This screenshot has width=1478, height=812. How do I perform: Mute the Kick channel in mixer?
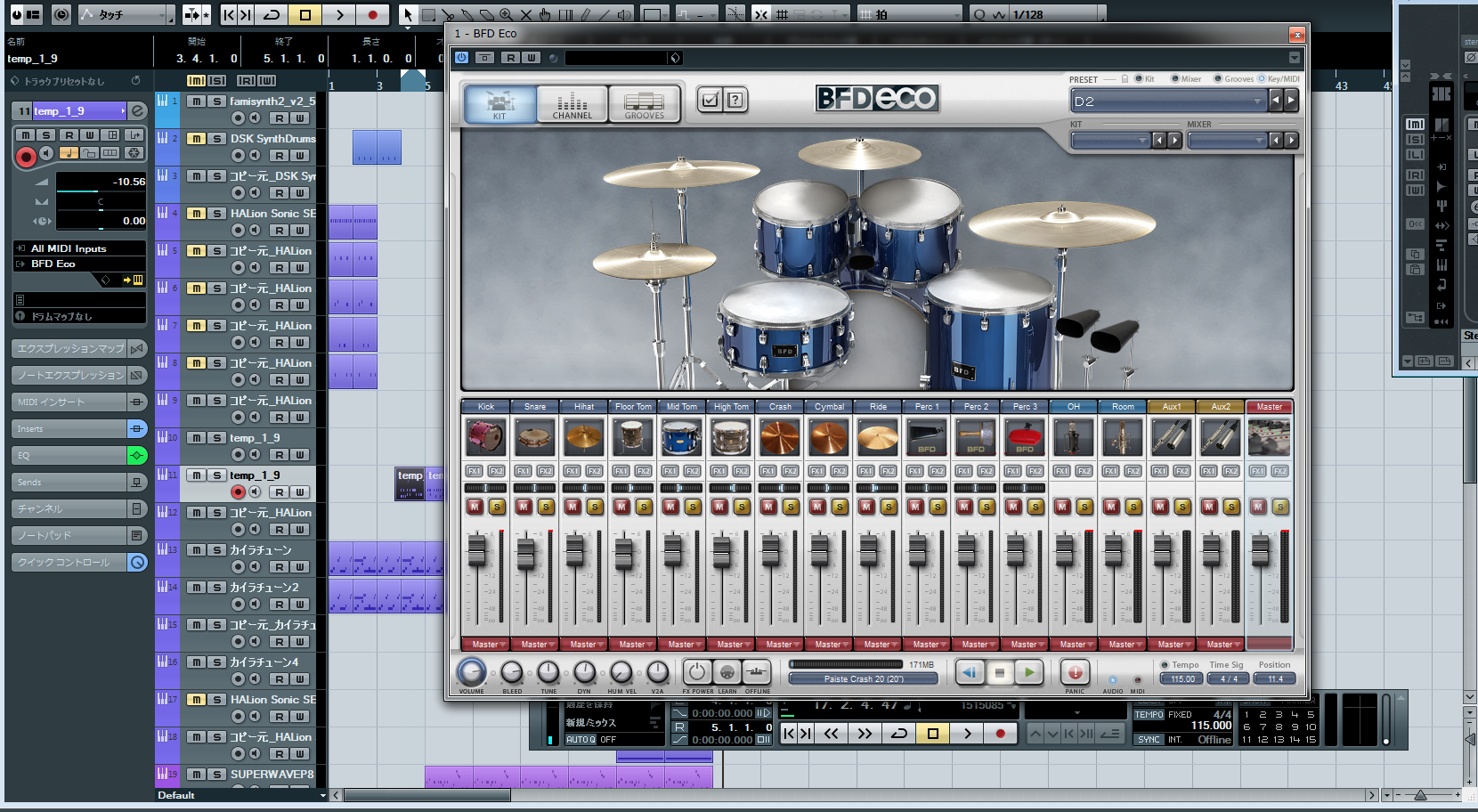[475, 507]
